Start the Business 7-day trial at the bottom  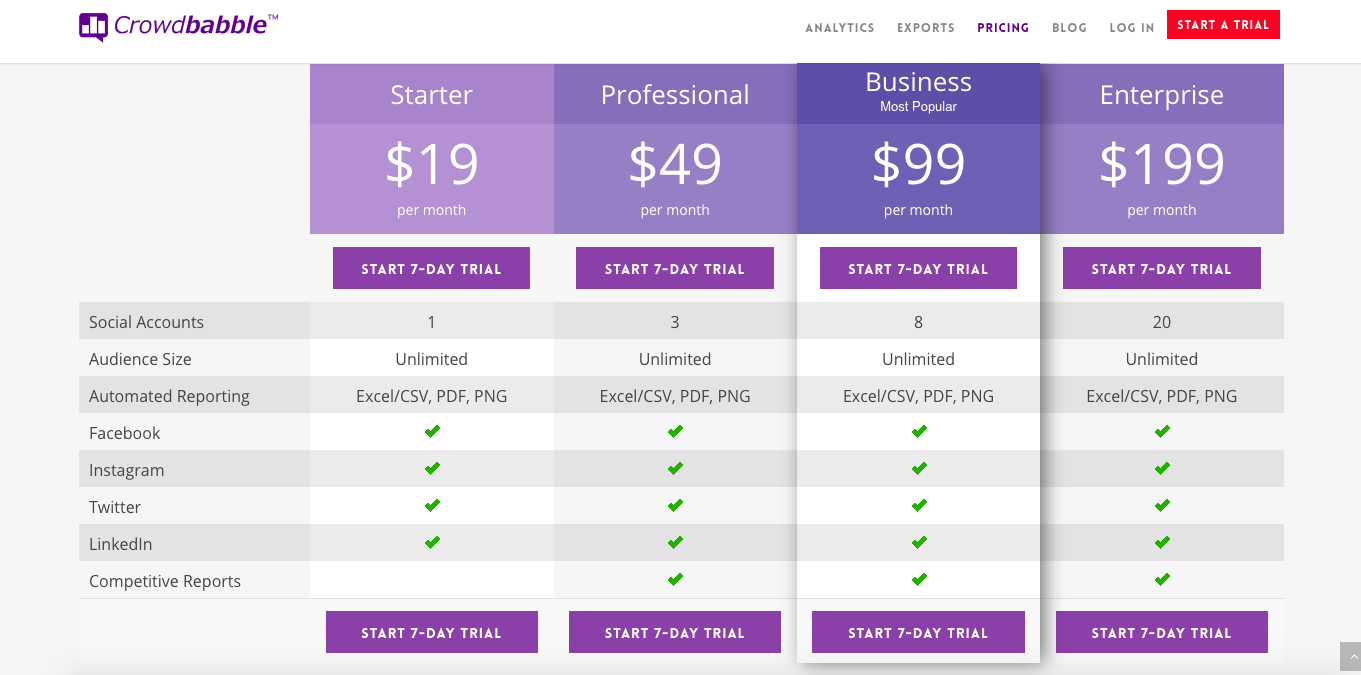[x=918, y=633]
